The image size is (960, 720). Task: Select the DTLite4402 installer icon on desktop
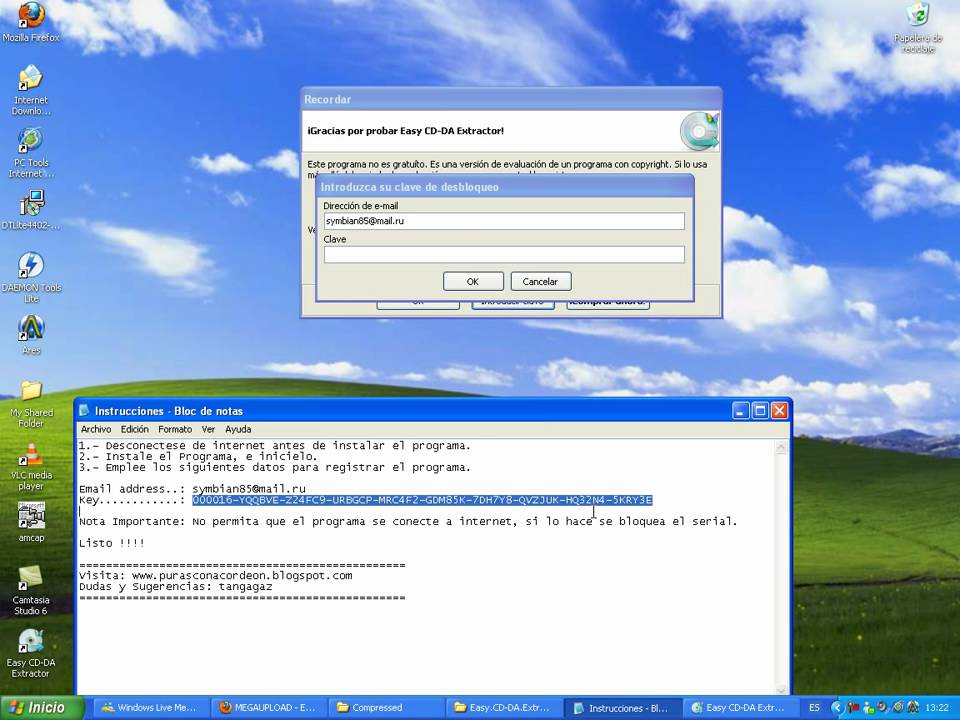31,209
